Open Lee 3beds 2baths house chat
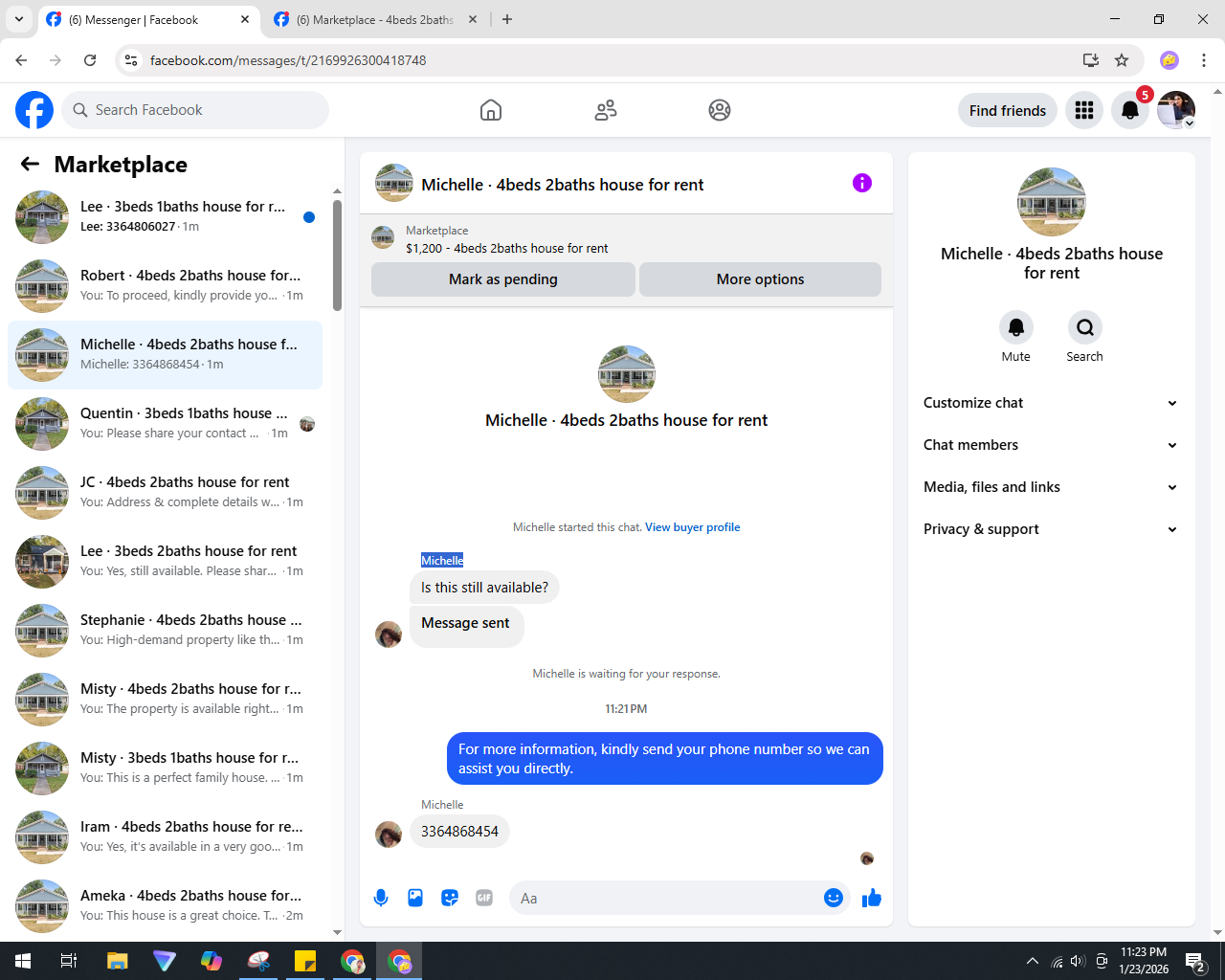1225x980 pixels. click(x=165, y=562)
